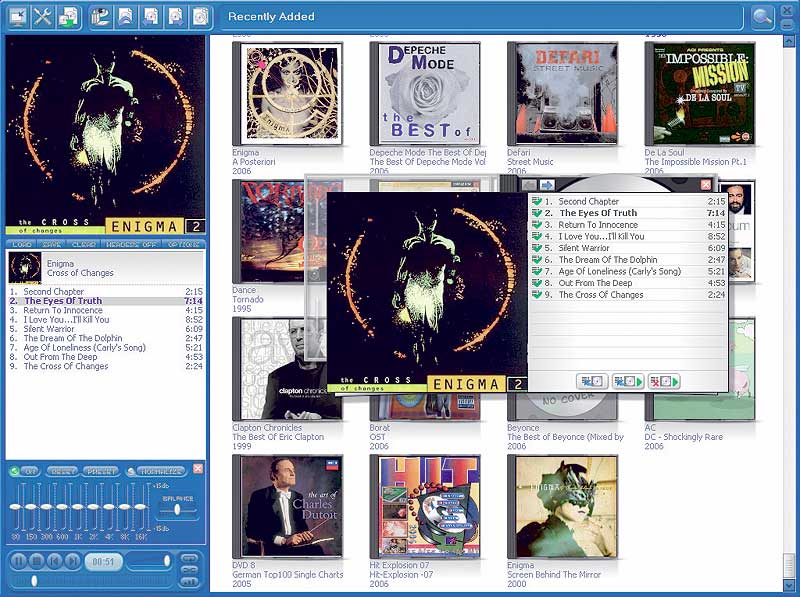Image resolution: width=800 pixels, height=597 pixels.
Task: Toggle the Normalize option in the equalizer
Action: (155, 471)
